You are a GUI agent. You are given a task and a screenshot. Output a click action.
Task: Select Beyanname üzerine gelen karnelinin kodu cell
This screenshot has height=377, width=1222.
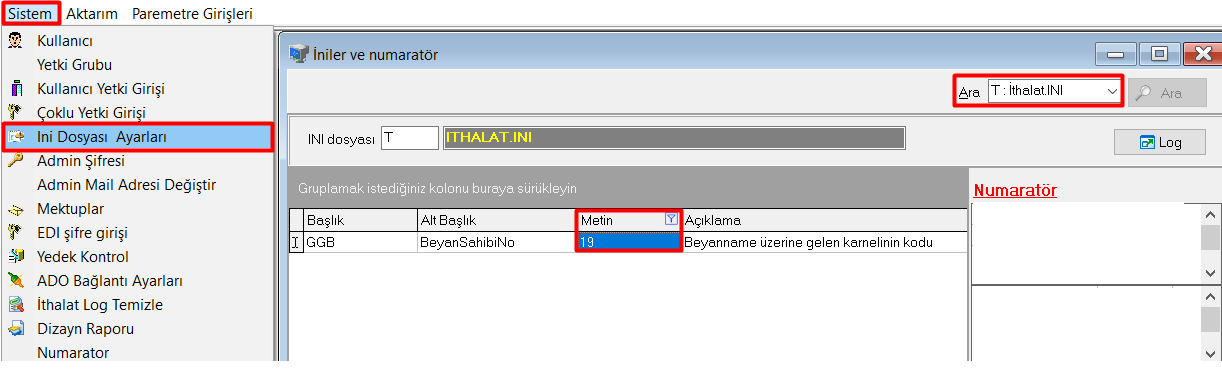pyautogui.click(x=824, y=241)
